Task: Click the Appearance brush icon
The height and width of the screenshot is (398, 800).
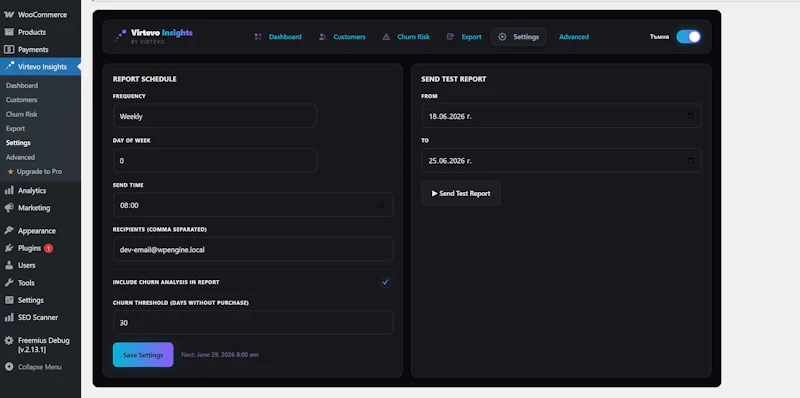Action: pyautogui.click(x=9, y=231)
